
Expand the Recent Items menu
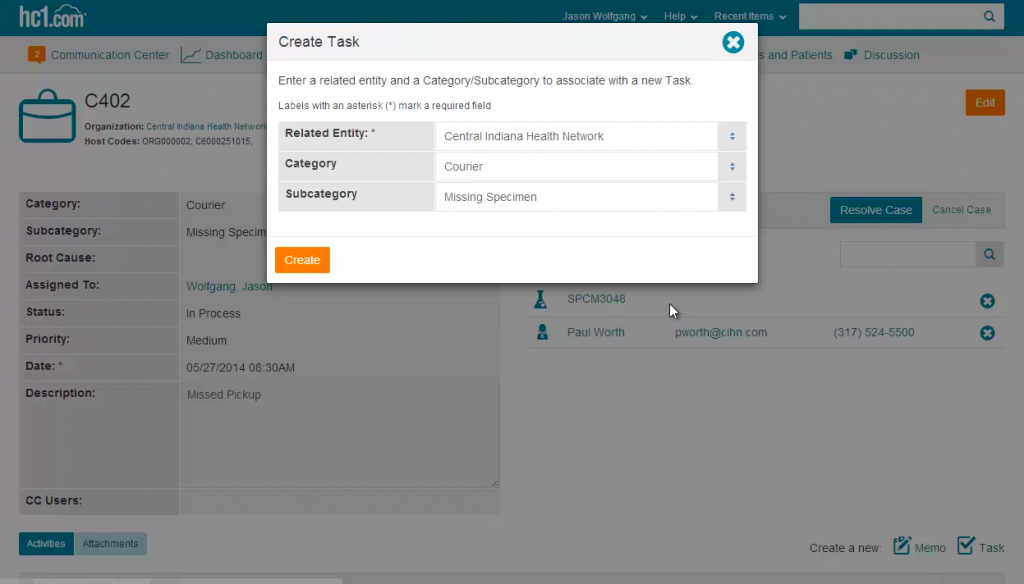click(749, 17)
